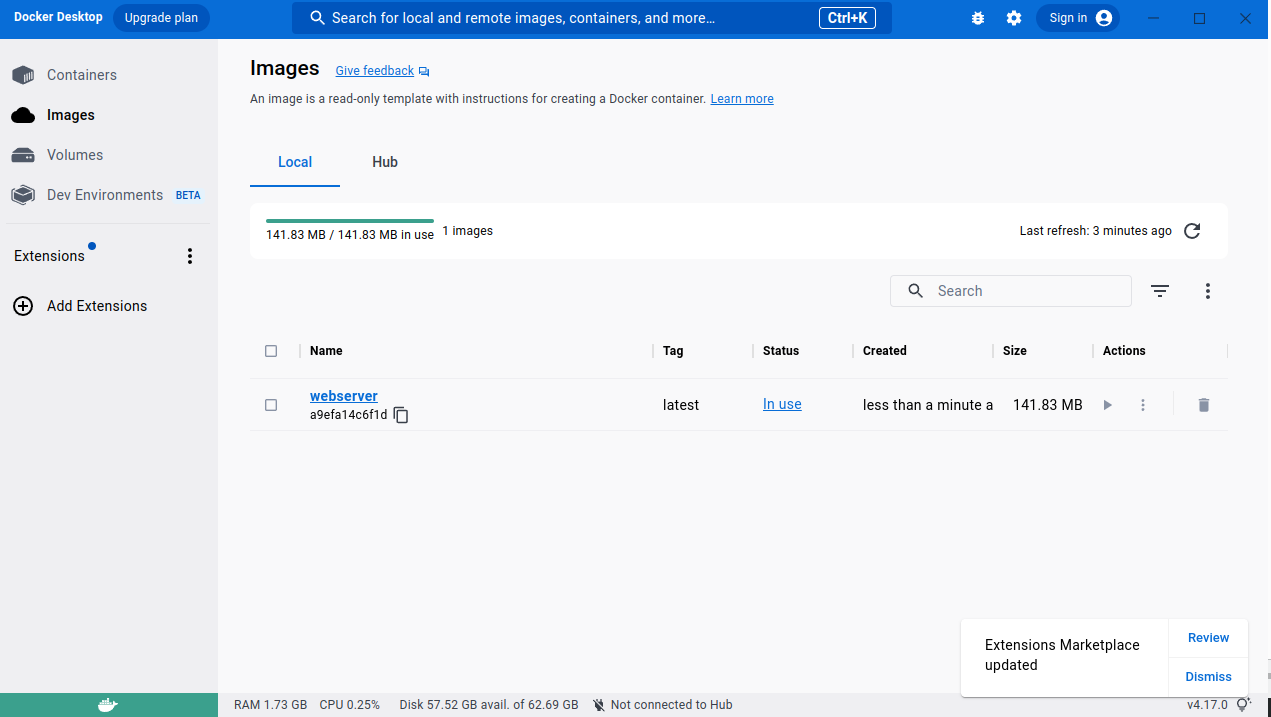Click RAM 1.73 GB status entry
The width and height of the screenshot is (1271, 717).
click(270, 705)
